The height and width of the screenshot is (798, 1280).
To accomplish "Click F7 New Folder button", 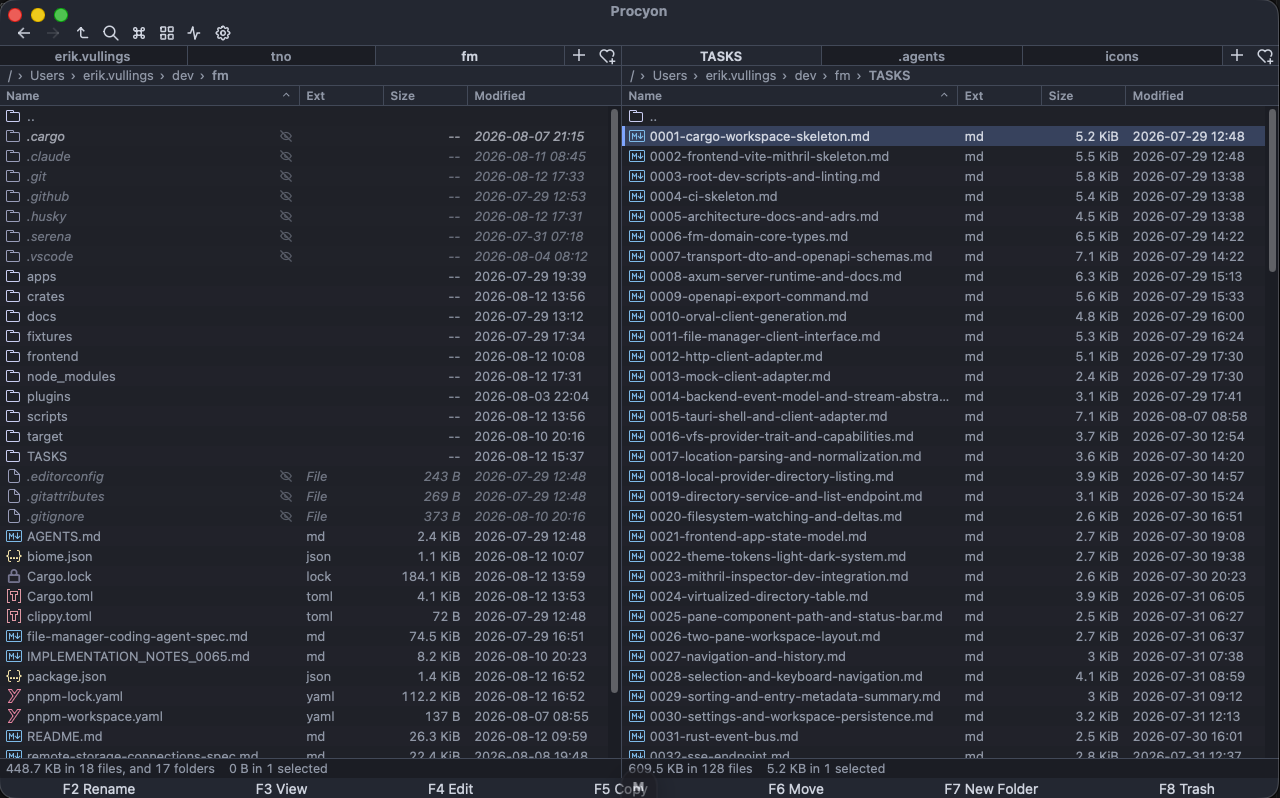I will (x=991, y=789).
